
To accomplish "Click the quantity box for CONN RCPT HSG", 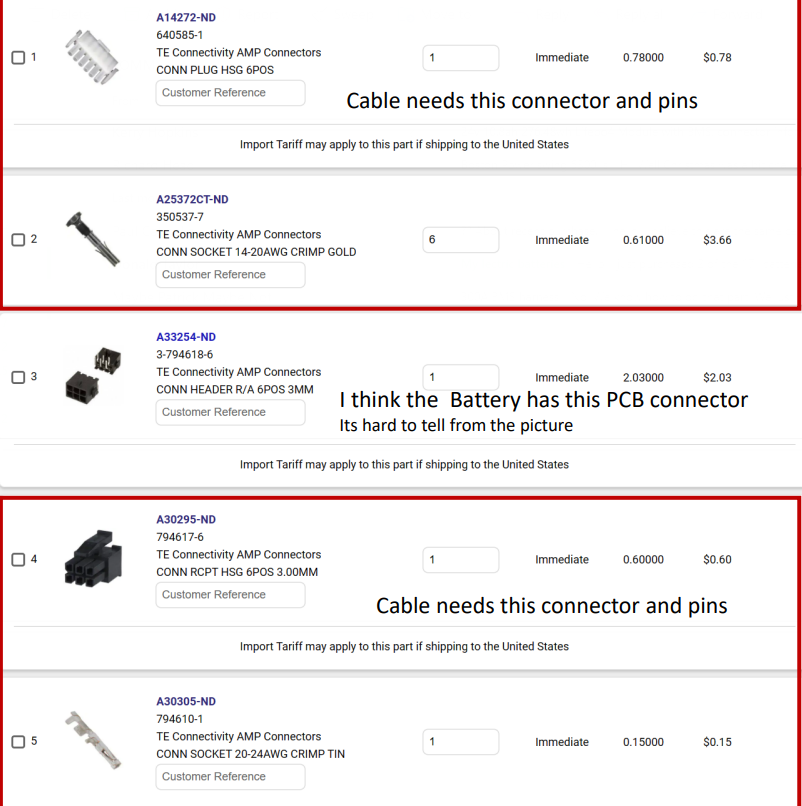I will coord(460,560).
